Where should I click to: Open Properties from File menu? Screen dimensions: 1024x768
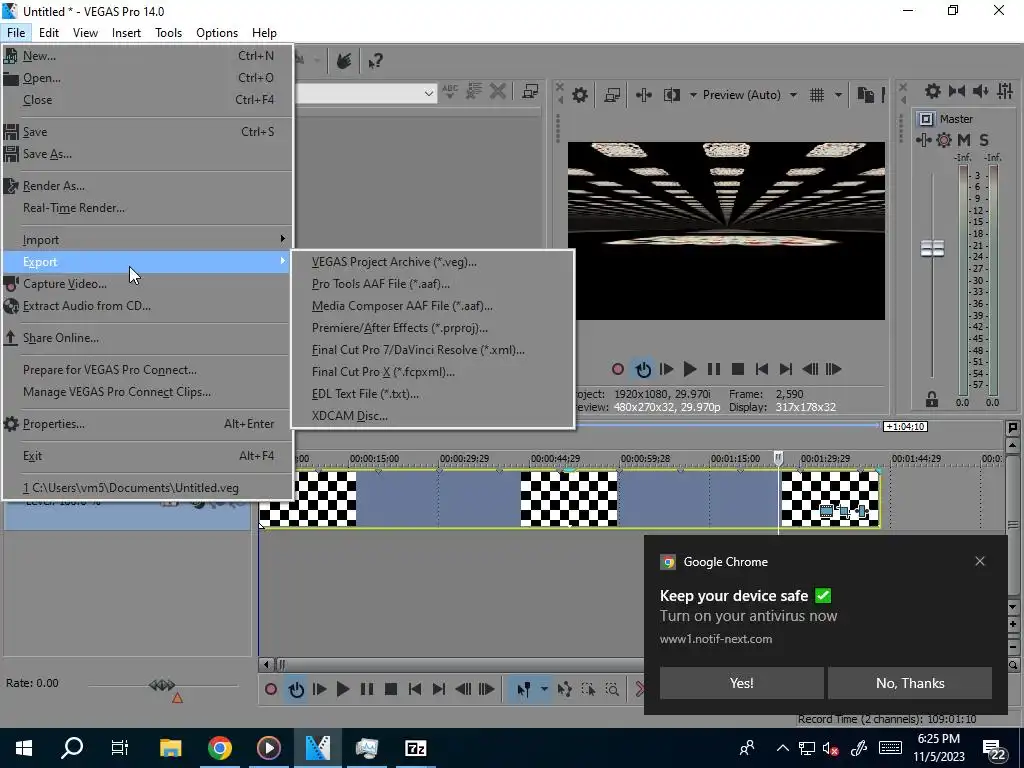coord(54,424)
